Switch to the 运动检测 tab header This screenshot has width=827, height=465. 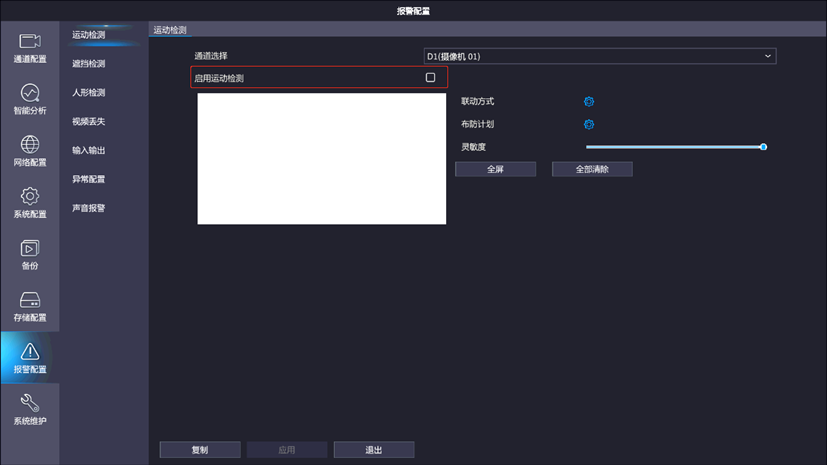(170, 30)
